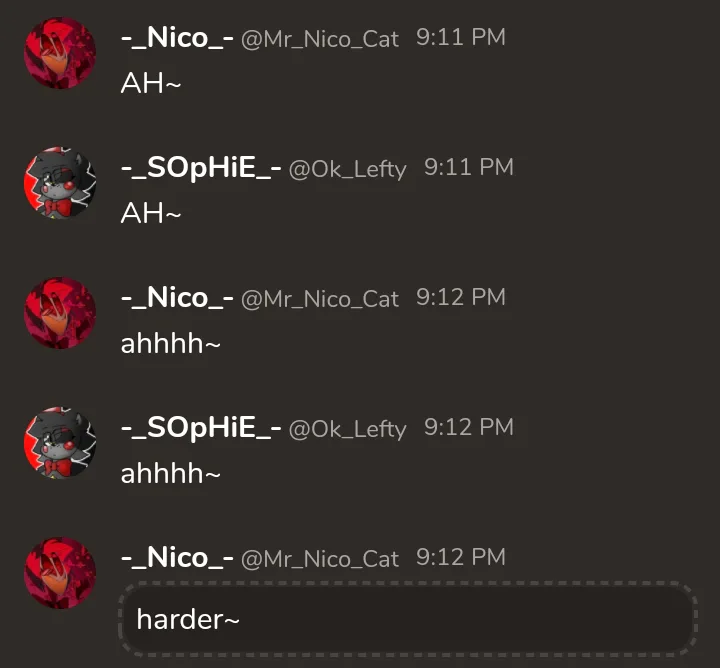
Task: Click Nico's avatar beside the "ahhhh~" message
Action: point(60,313)
